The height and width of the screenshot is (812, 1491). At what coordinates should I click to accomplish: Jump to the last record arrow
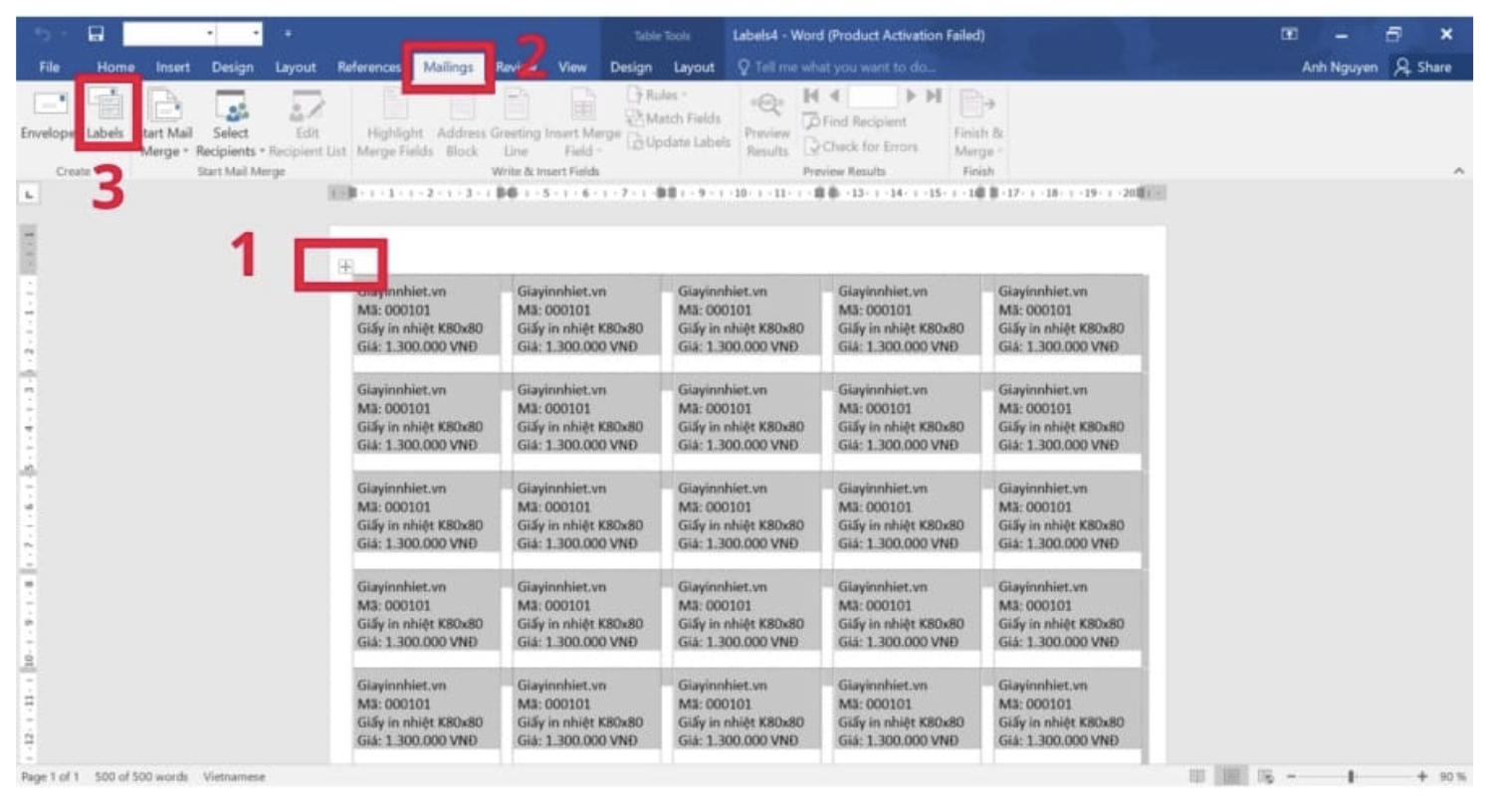pos(933,96)
